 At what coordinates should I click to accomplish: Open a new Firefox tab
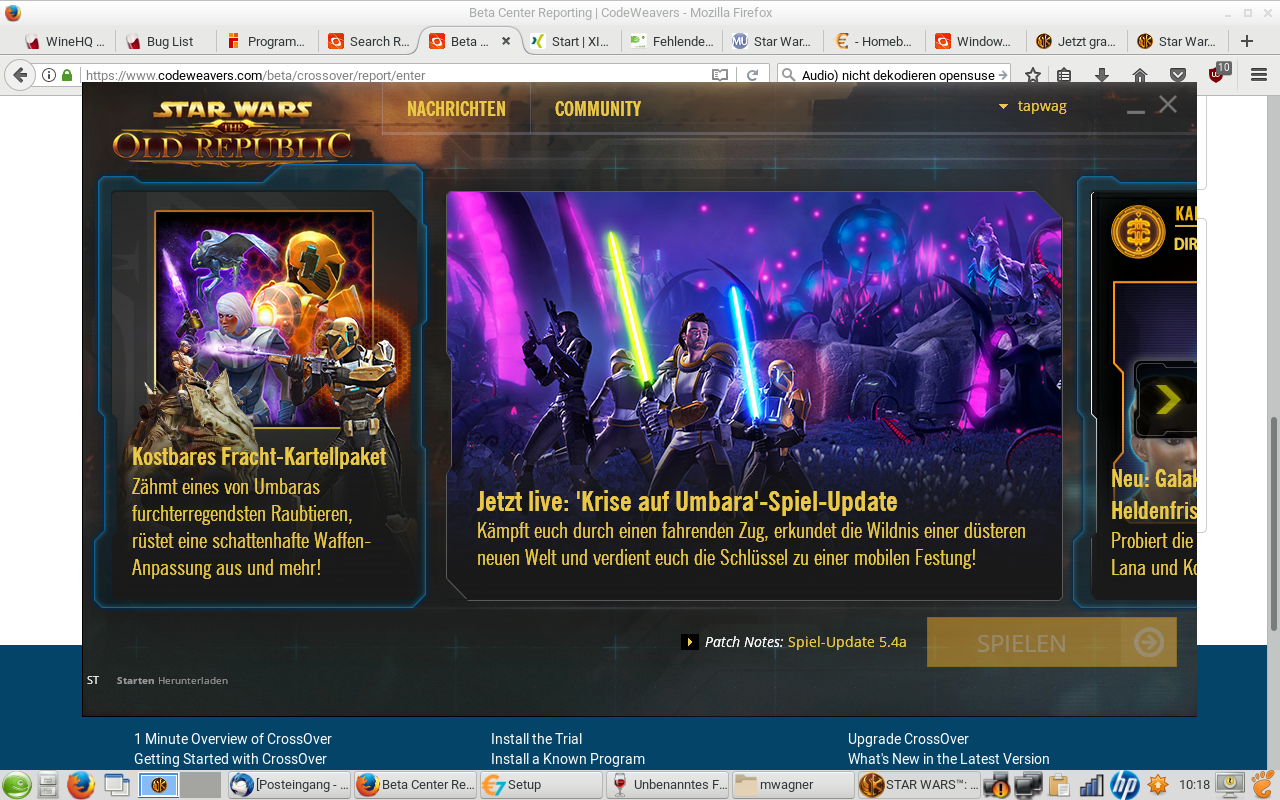pyautogui.click(x=1246, y=41)
